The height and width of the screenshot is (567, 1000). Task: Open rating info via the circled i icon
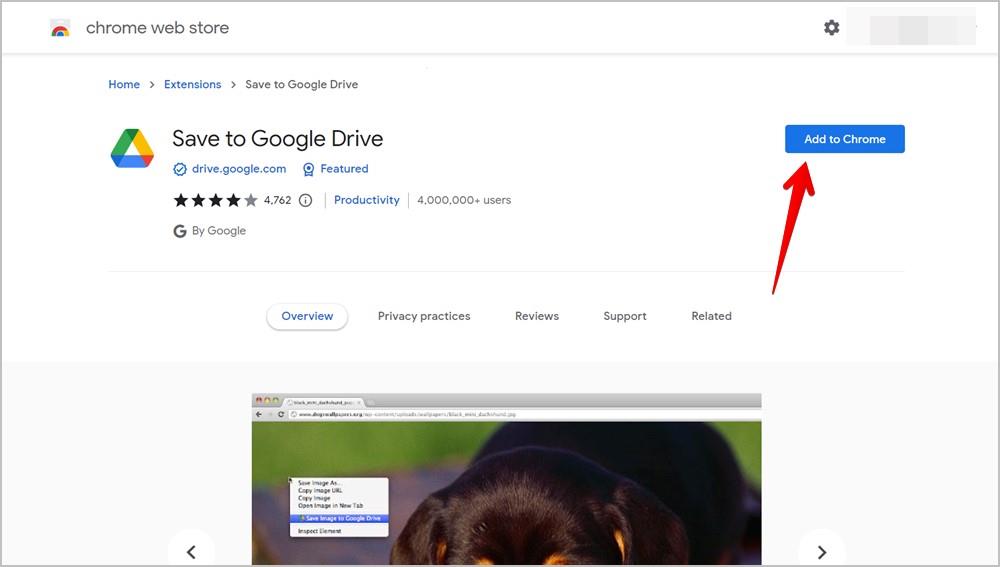point(305,200)
